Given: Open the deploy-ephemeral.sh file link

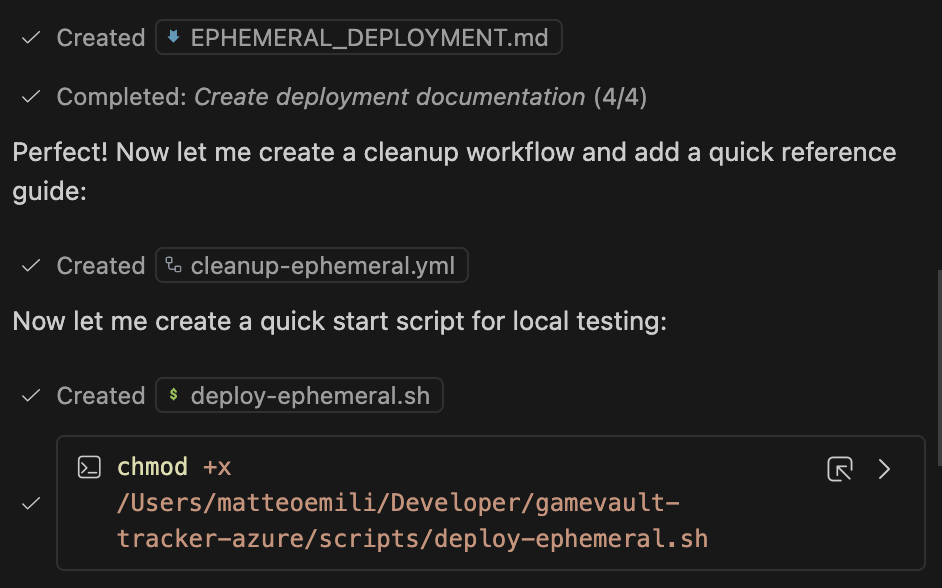Looking at the screenshot, I should pyautogui.click(x=310, y=396).
